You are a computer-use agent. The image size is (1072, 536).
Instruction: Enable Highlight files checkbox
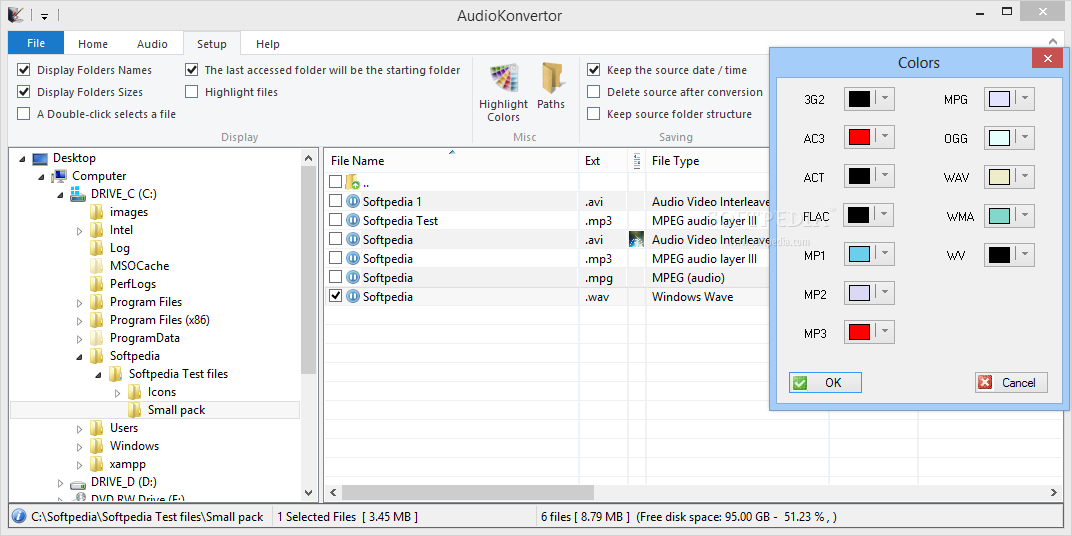pos(191,92)
